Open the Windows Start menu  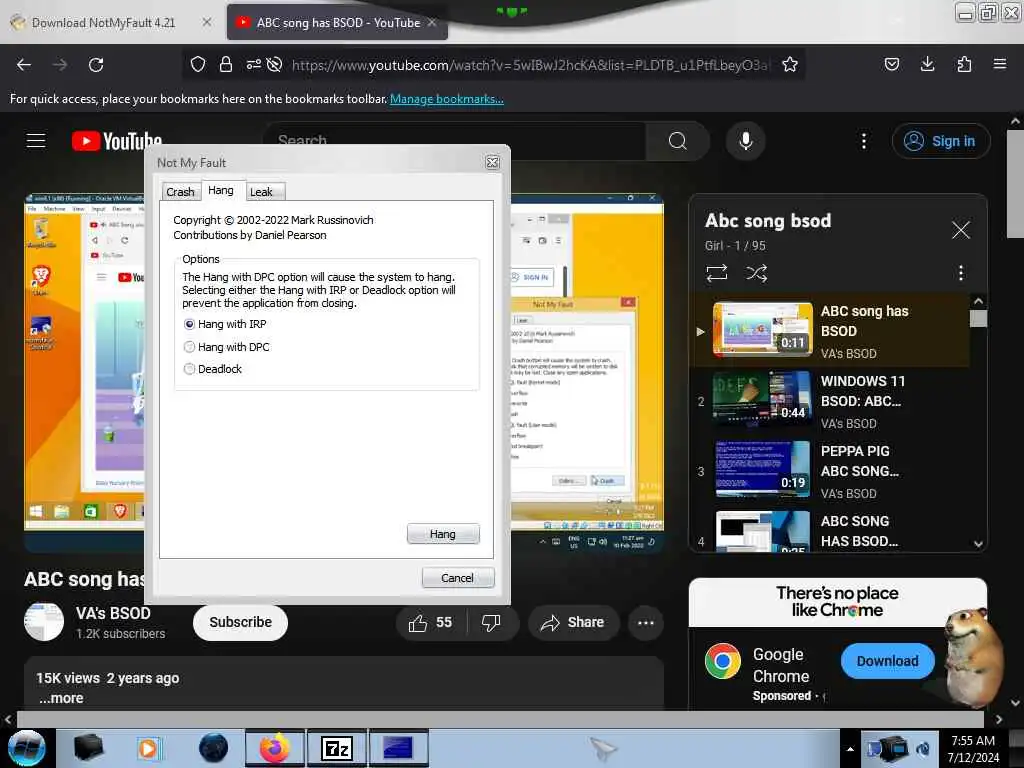tap(27, 748)
